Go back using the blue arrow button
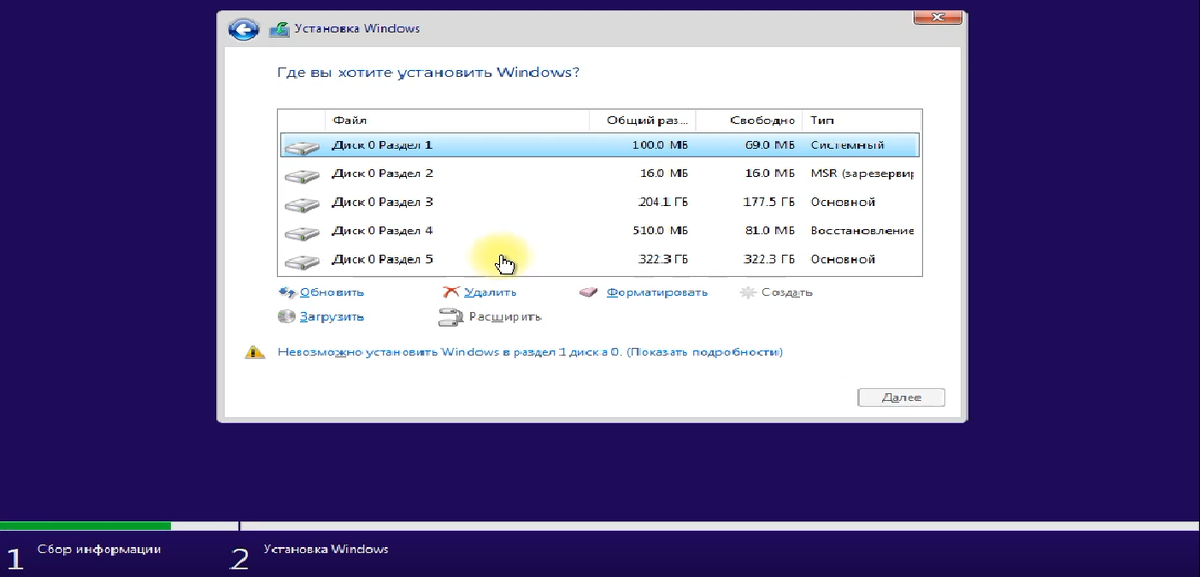The image size is (1200, 577). tap(243, 29)
